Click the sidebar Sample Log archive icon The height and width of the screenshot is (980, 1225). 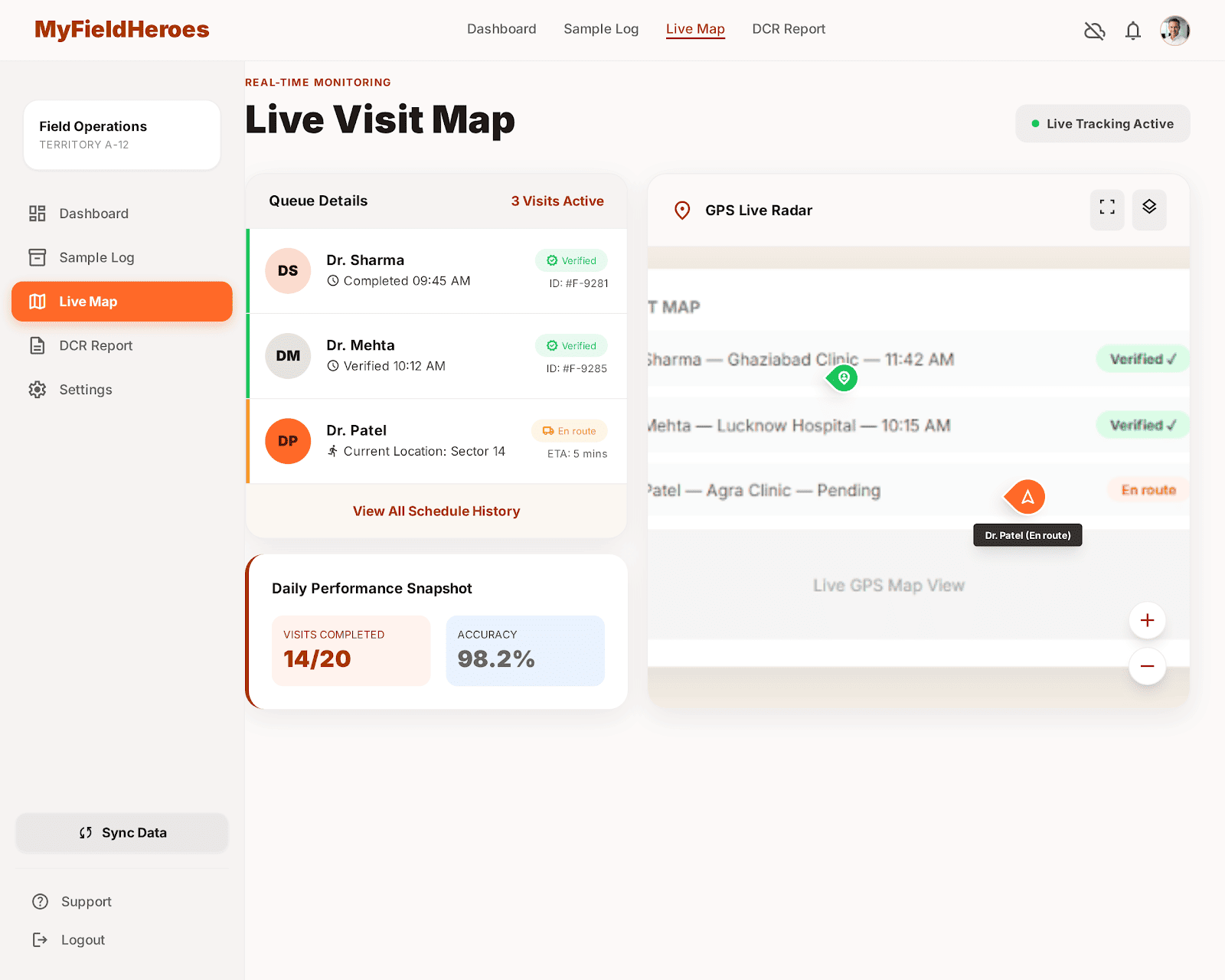[38, 257]
